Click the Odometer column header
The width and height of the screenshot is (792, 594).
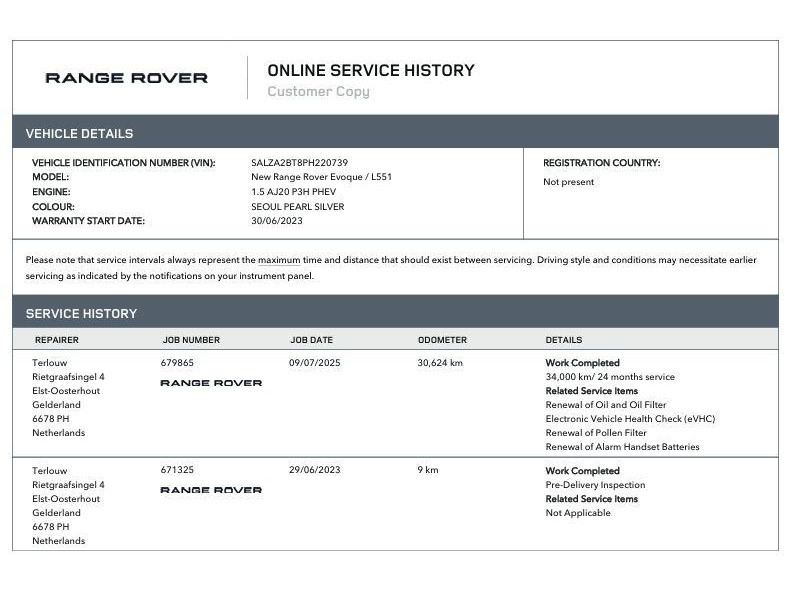(x=442, y=340)
